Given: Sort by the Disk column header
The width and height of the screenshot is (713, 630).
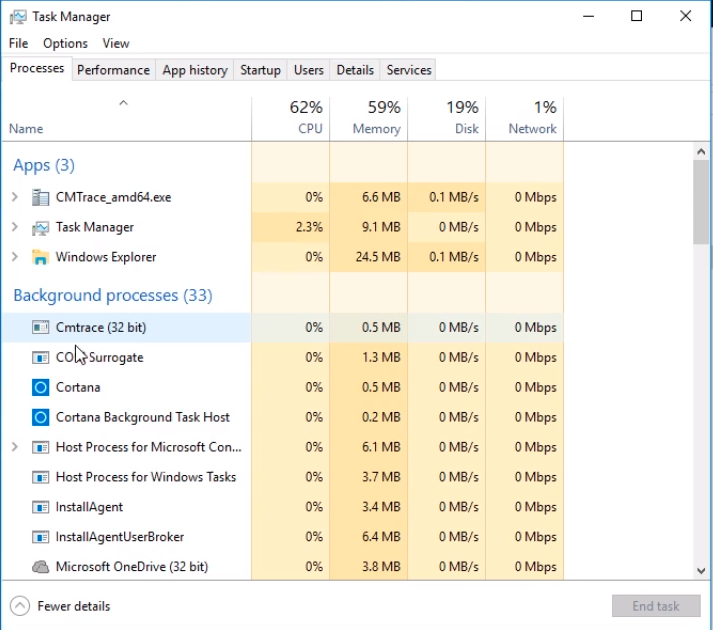Looking at the screenshot, I should click(x=447, y=118).
